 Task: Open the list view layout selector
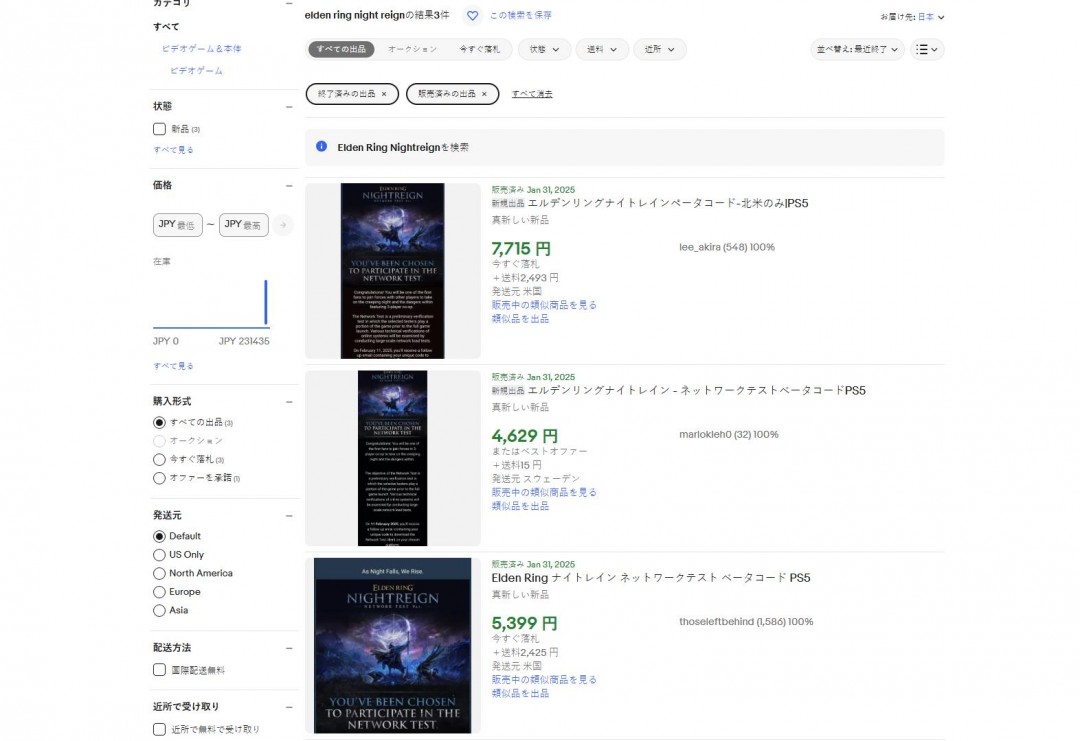point(927,50)
